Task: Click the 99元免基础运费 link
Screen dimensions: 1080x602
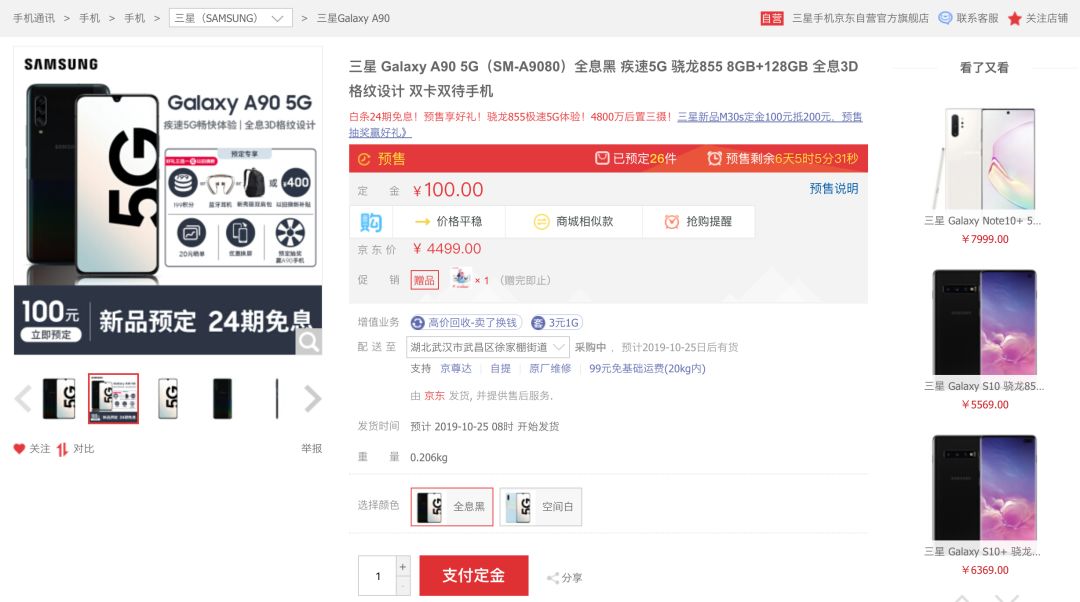Action: tap(647, 369)
